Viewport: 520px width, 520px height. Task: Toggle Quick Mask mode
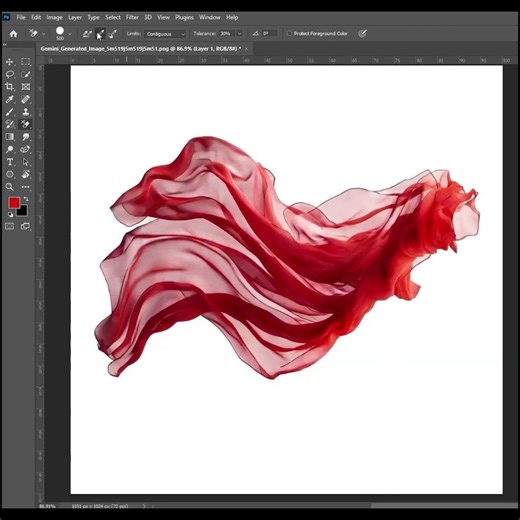9,226
